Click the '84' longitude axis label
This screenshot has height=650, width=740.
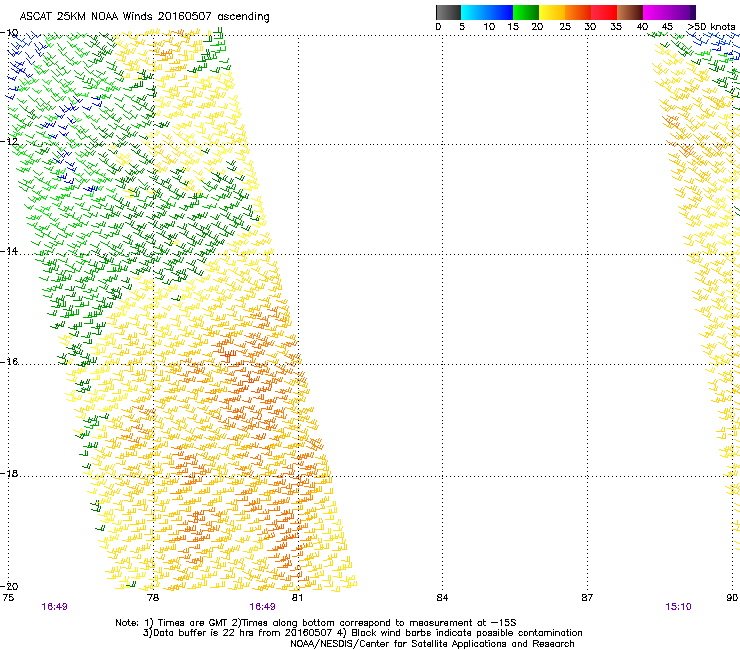442,598
